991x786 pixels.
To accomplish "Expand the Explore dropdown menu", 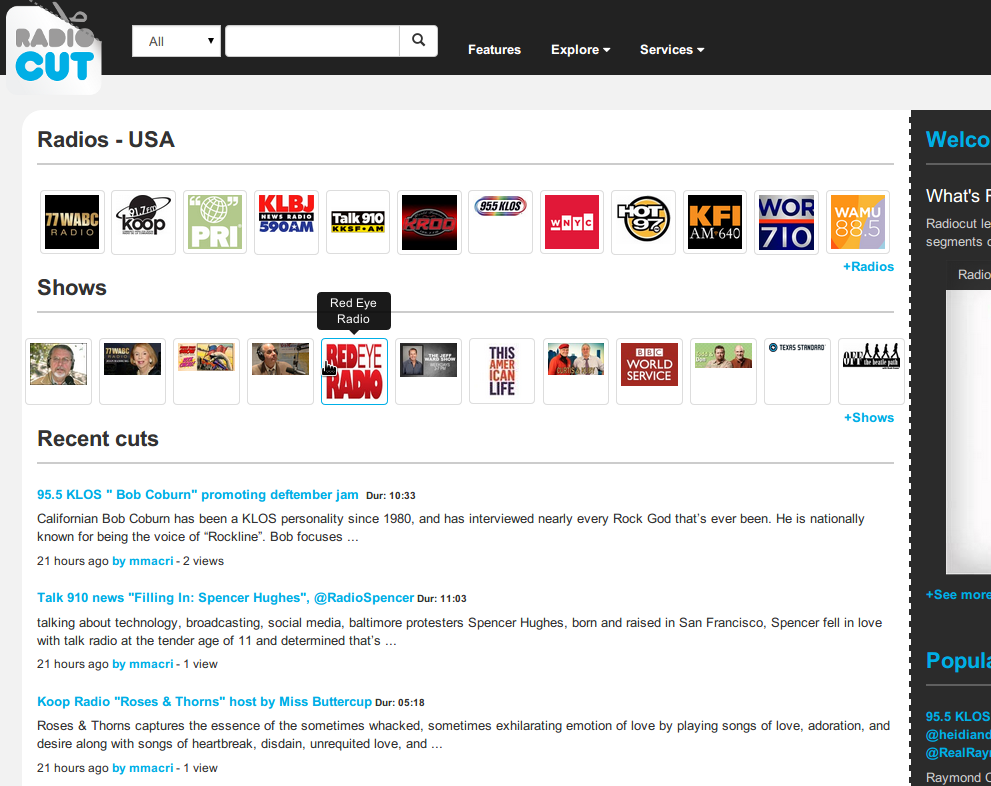I will [x=580, y=50].
